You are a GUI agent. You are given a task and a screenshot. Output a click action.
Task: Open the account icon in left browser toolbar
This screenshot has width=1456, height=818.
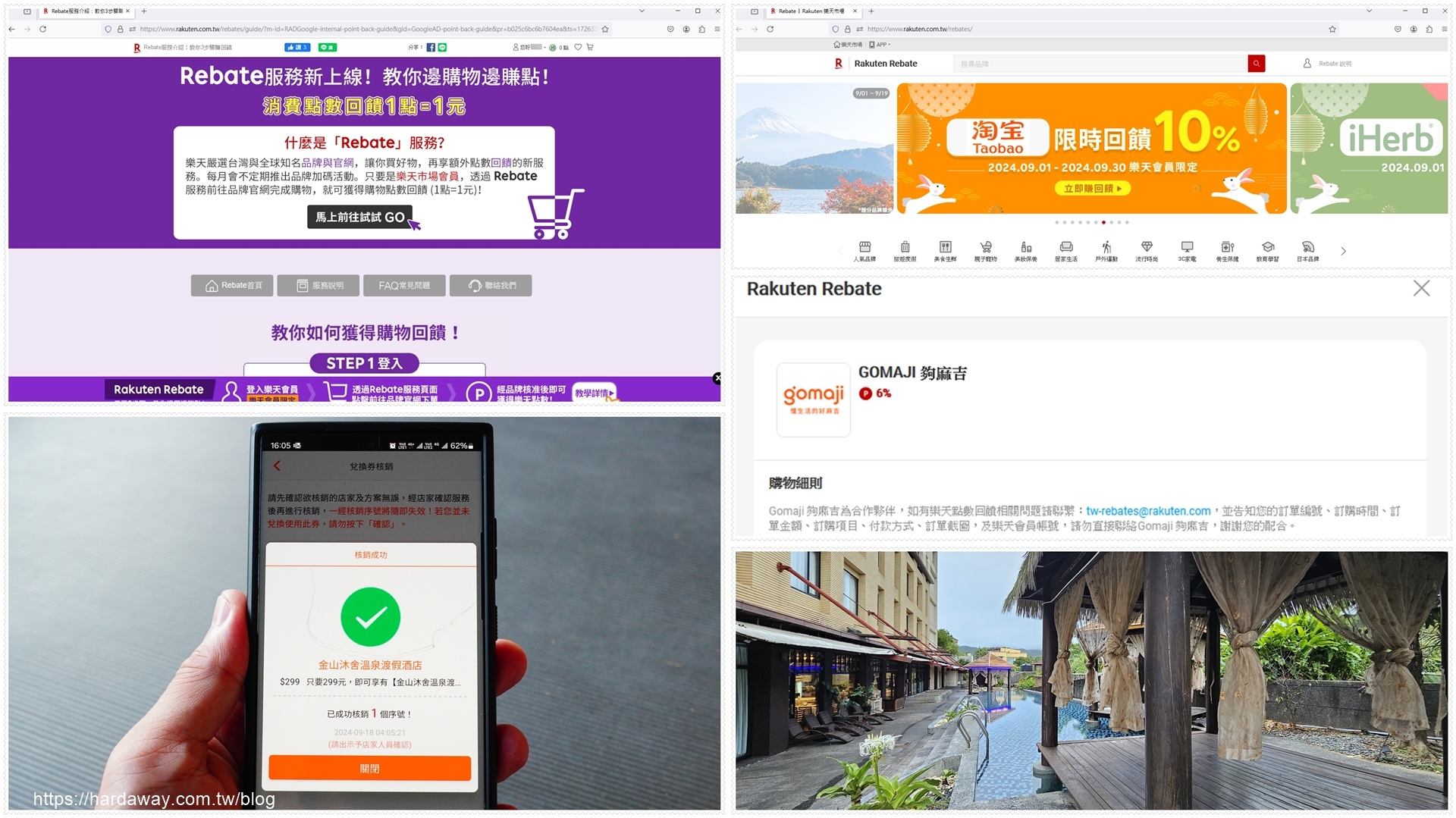686,29
